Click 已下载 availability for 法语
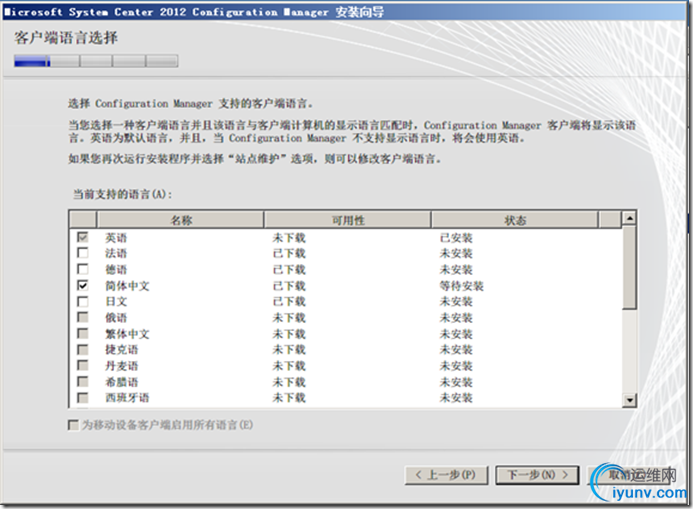The height and width of the screenshot is (509, 693). point(289,254)
